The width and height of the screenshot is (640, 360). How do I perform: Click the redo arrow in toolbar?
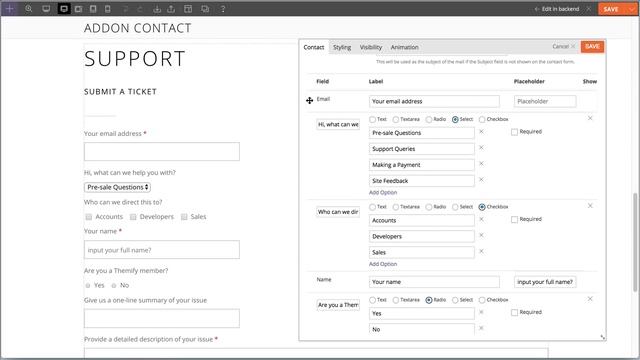click(x=140, y=9)
